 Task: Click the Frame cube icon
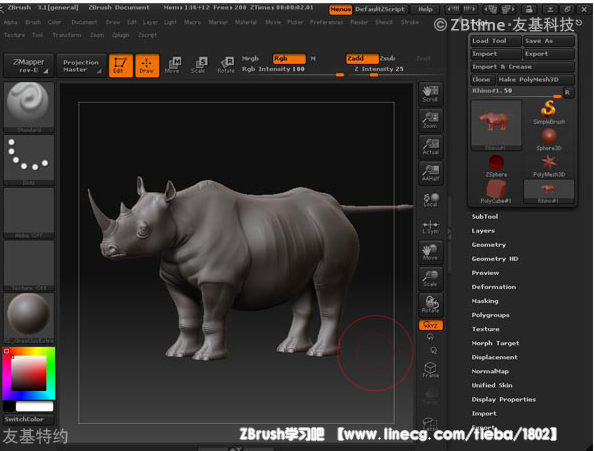click(x=430, y=370)
